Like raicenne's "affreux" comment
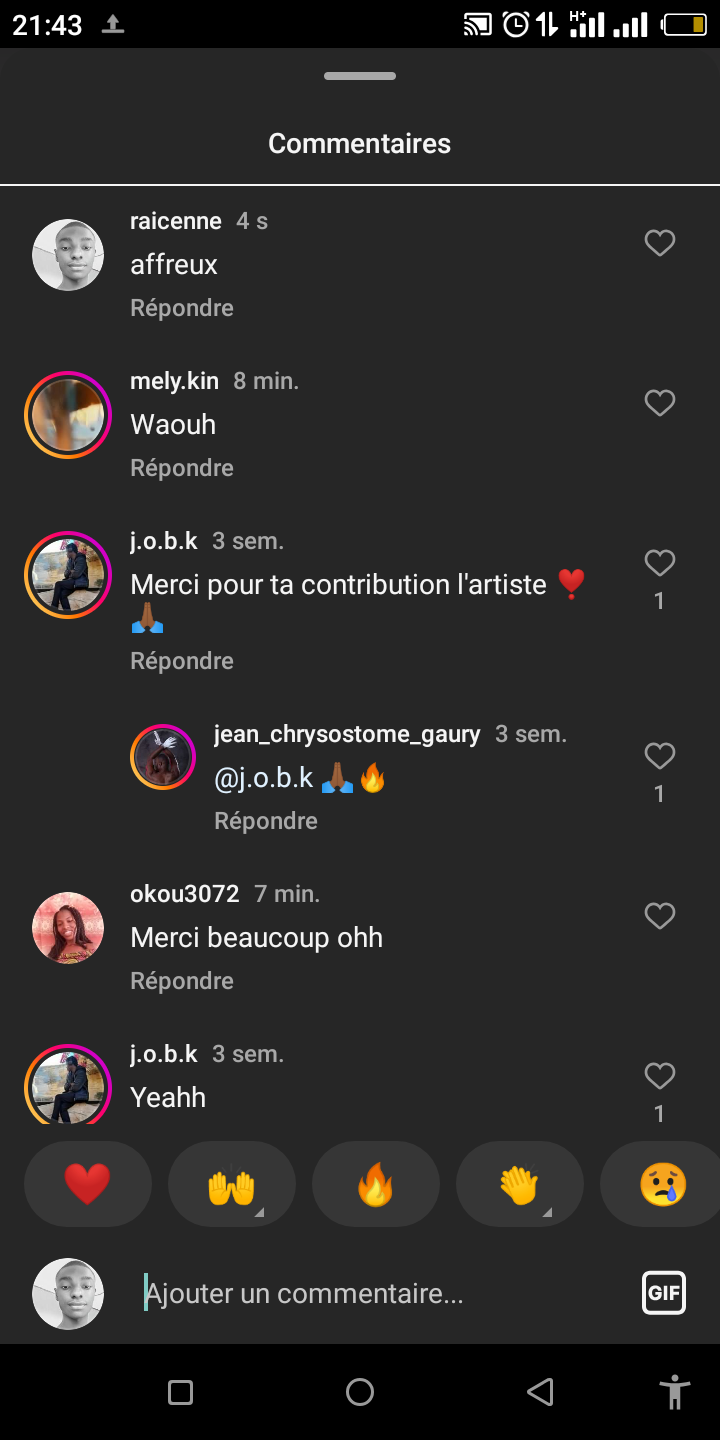720x1440 pixels. pos(659,243)
